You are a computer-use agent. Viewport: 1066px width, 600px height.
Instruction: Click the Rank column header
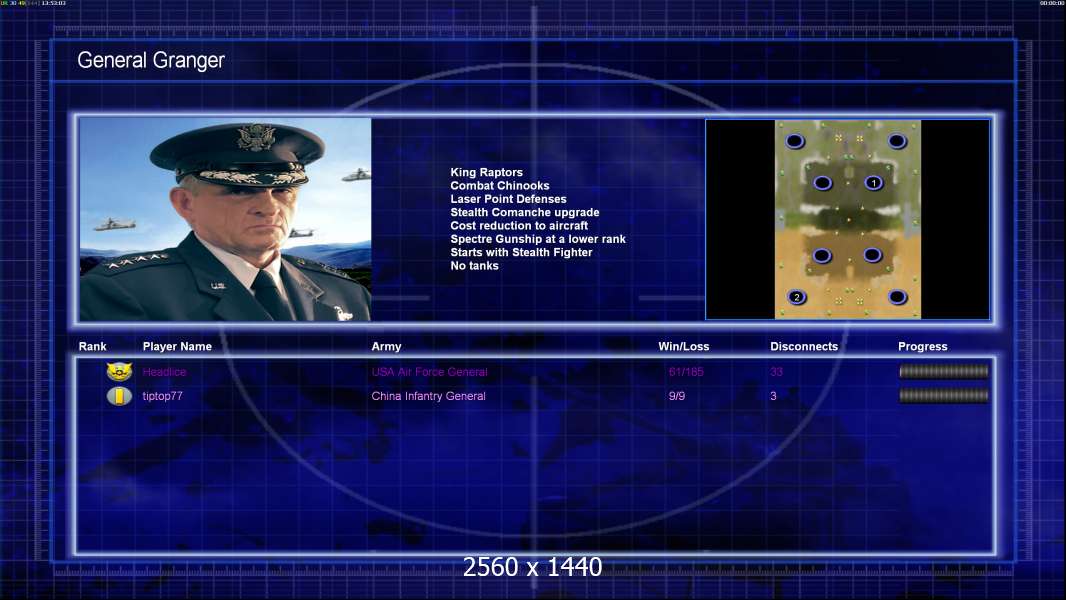coord(92,347)
